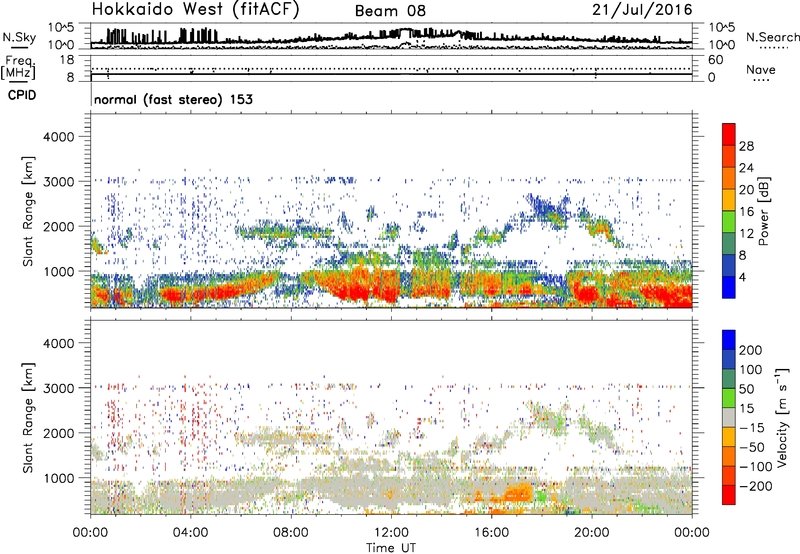Click the 'Slant Range [km]' label of velocity panel

(28, 417)
